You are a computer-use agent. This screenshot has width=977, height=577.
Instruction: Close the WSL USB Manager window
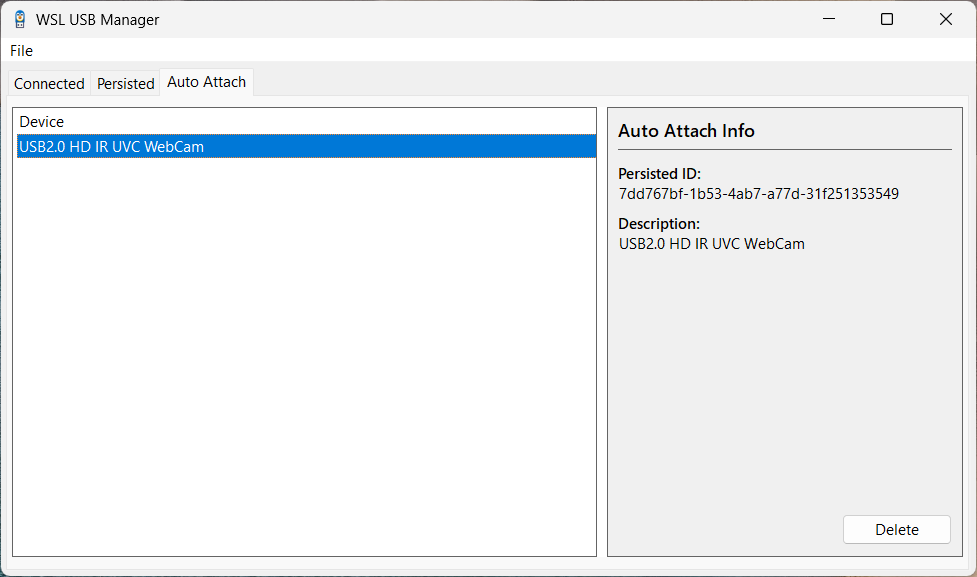tap(945, 19)
